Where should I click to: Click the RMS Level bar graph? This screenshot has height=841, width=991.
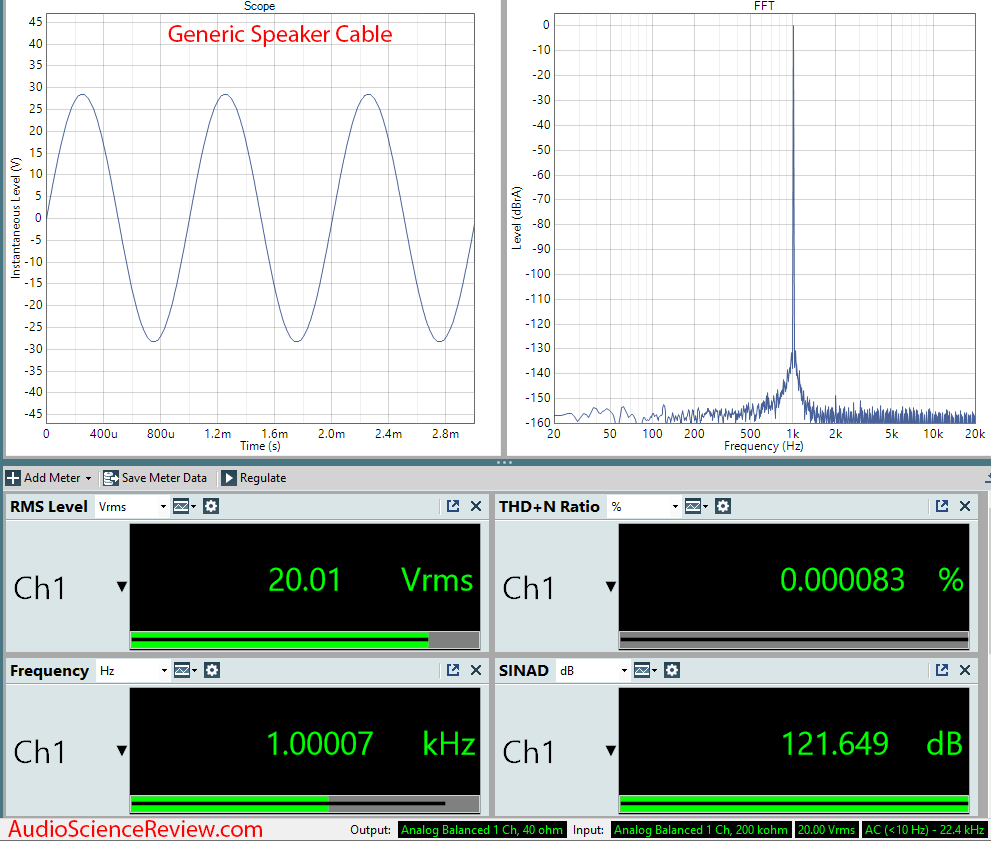point(305,640)
